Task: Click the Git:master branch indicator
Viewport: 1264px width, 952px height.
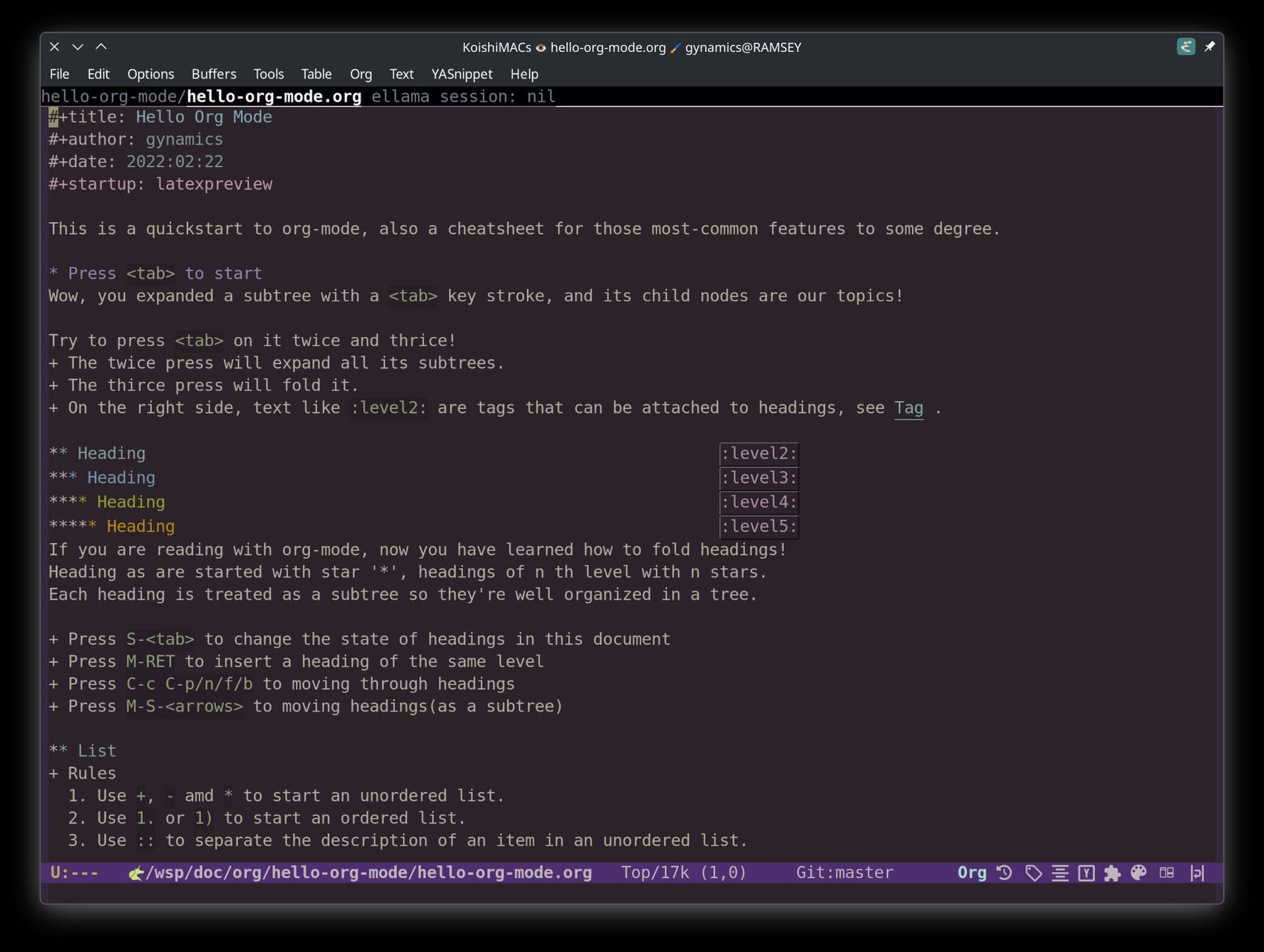Action: point(844,872)
